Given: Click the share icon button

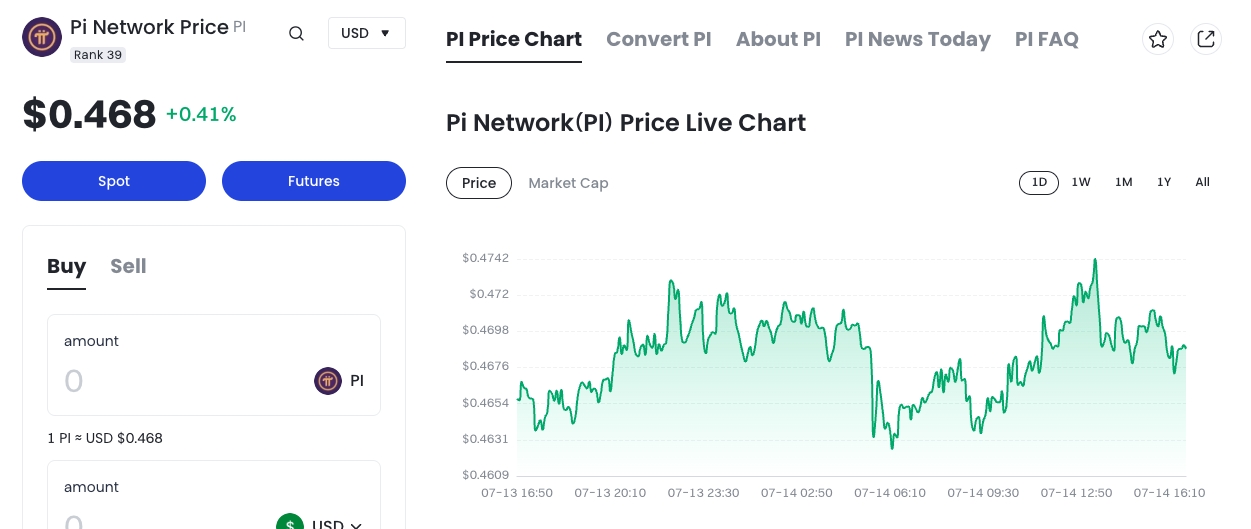Looking at the screenshot, I should pos(1206,39).
